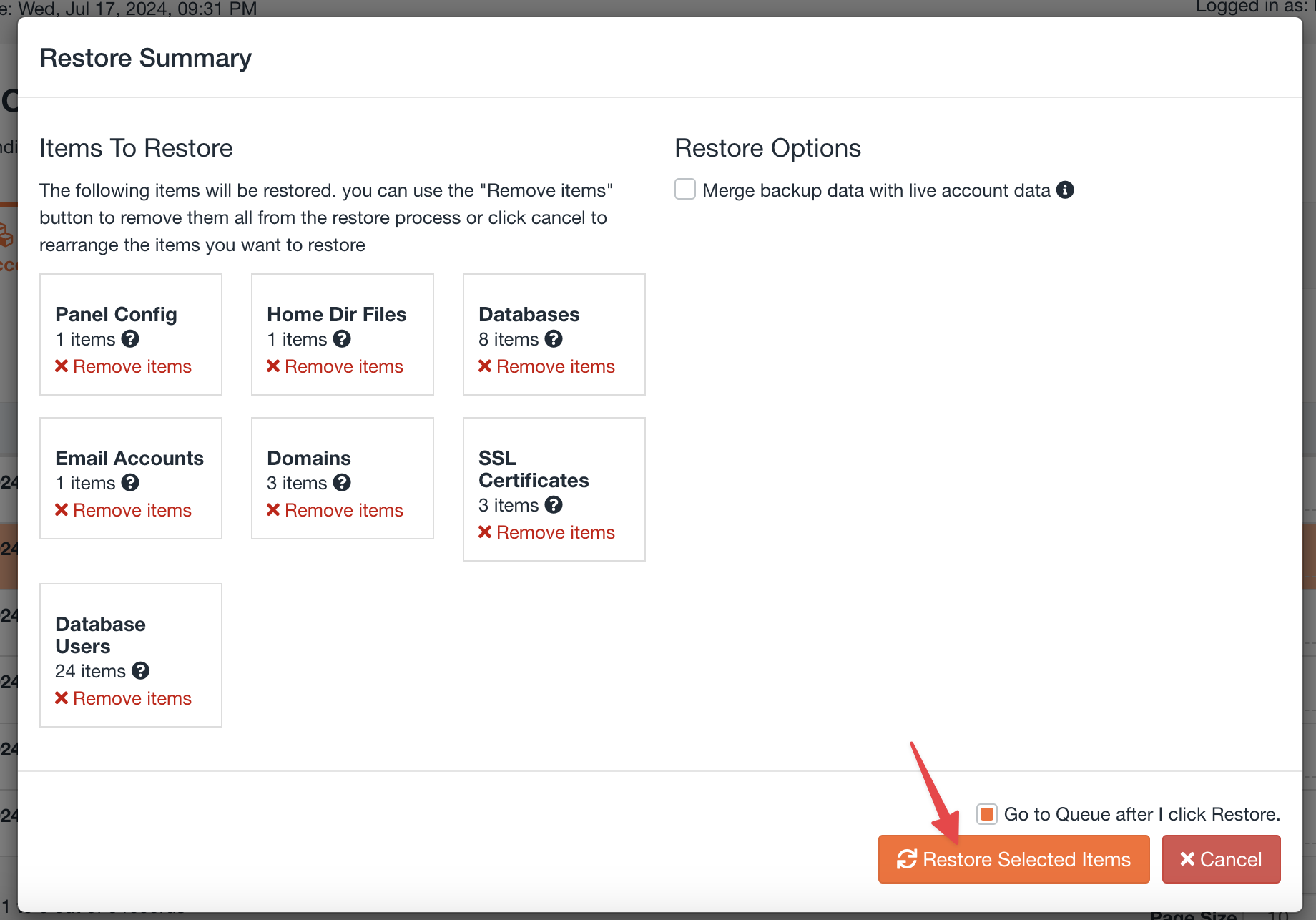1316x920 pixels.
Task: Remove items from Email Accounts
Action: [123, 510]
